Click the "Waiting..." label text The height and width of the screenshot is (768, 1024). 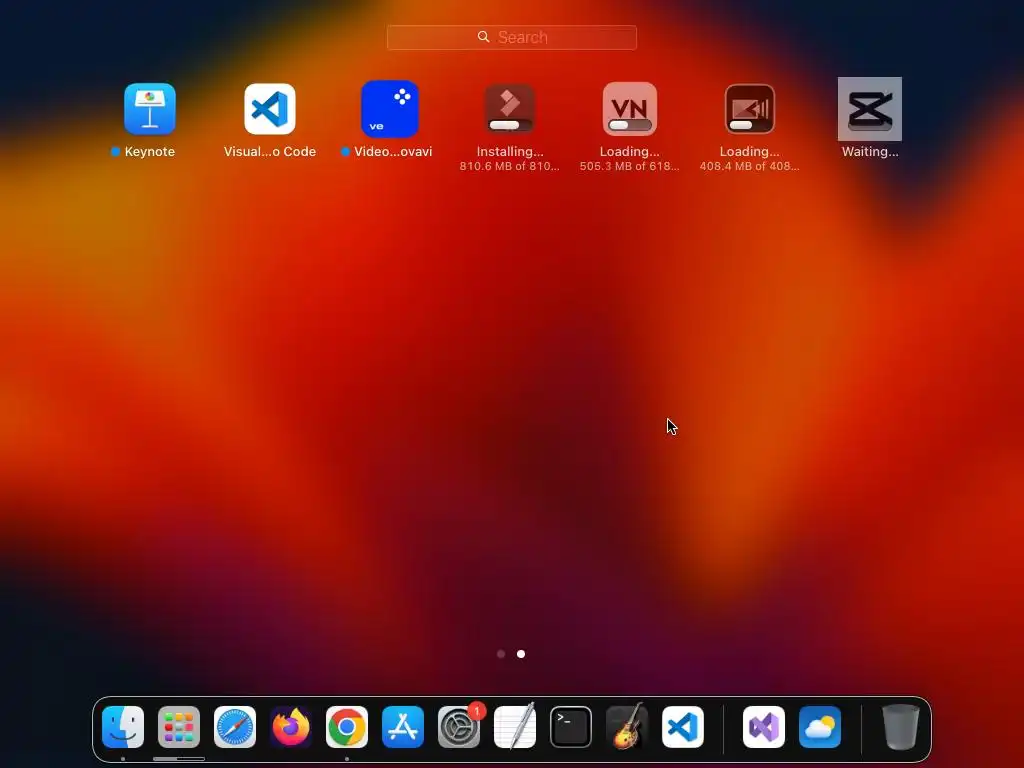pyautogui.click(x=870, y=152)
